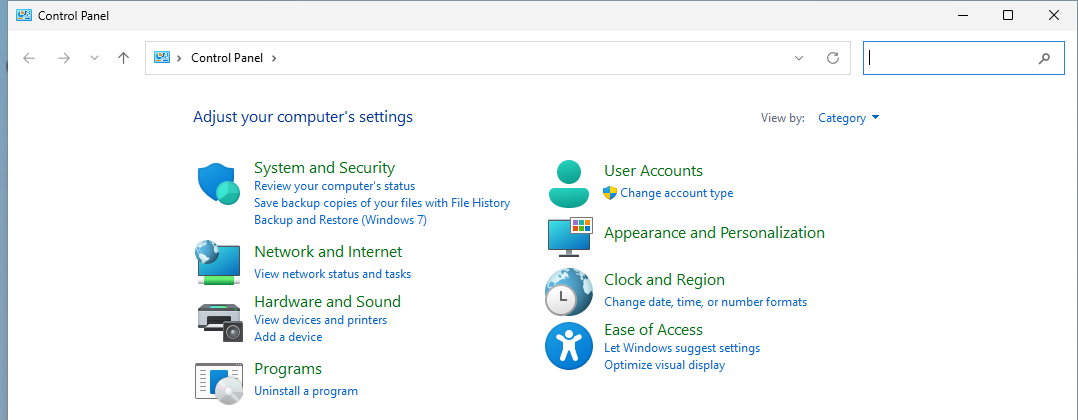Go forward using the right arrow
The image size is (1078, 420).
click(64, 58)
